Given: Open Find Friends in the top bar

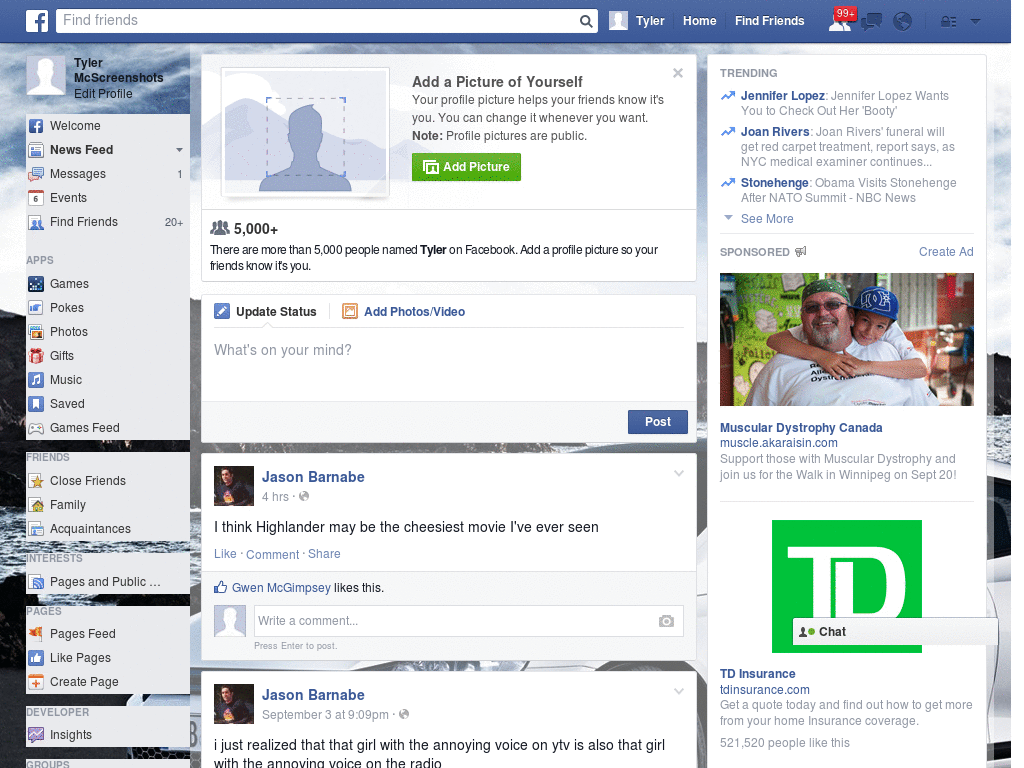Looking at the screenshot, I should (769, 21).
